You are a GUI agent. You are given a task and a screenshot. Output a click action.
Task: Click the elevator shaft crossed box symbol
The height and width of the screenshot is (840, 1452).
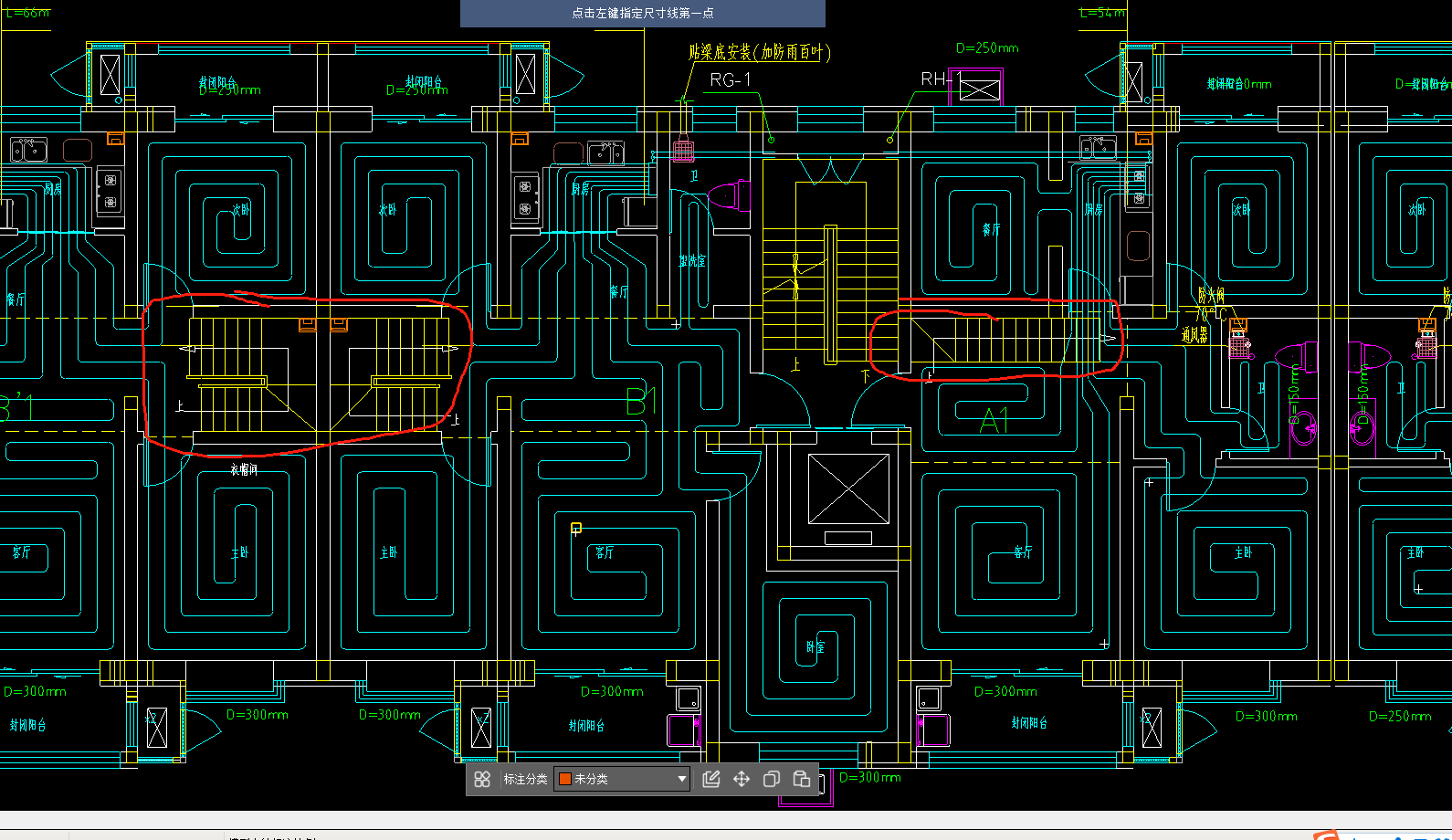[x=848, y=489]
